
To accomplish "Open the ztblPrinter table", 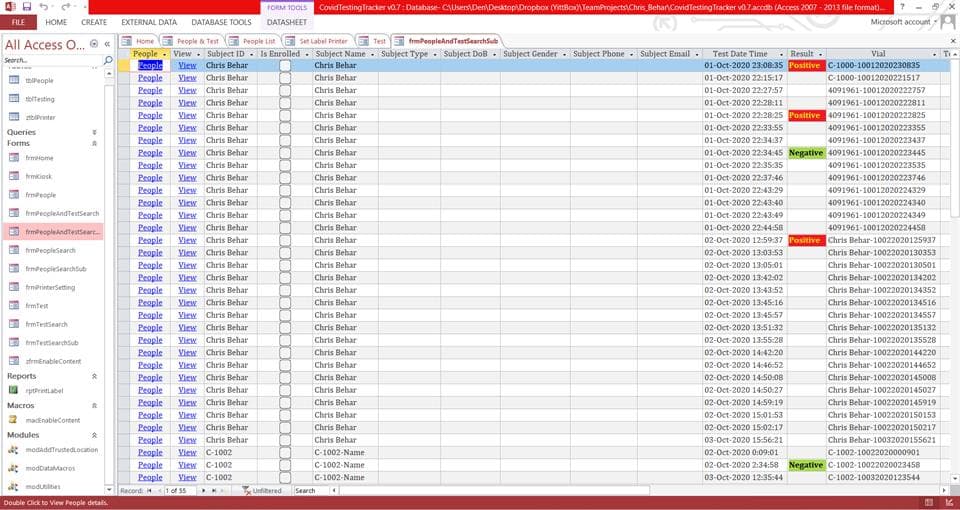I will click(40, 117).
